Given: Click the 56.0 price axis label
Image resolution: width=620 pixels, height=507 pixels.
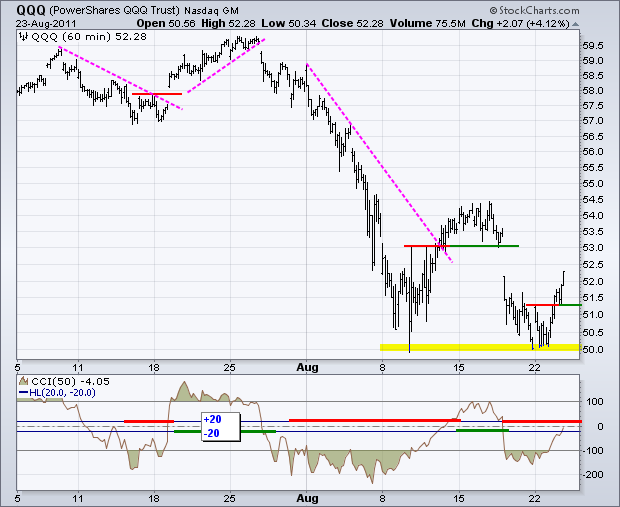Looking at the screenshot, I should 593,152.
